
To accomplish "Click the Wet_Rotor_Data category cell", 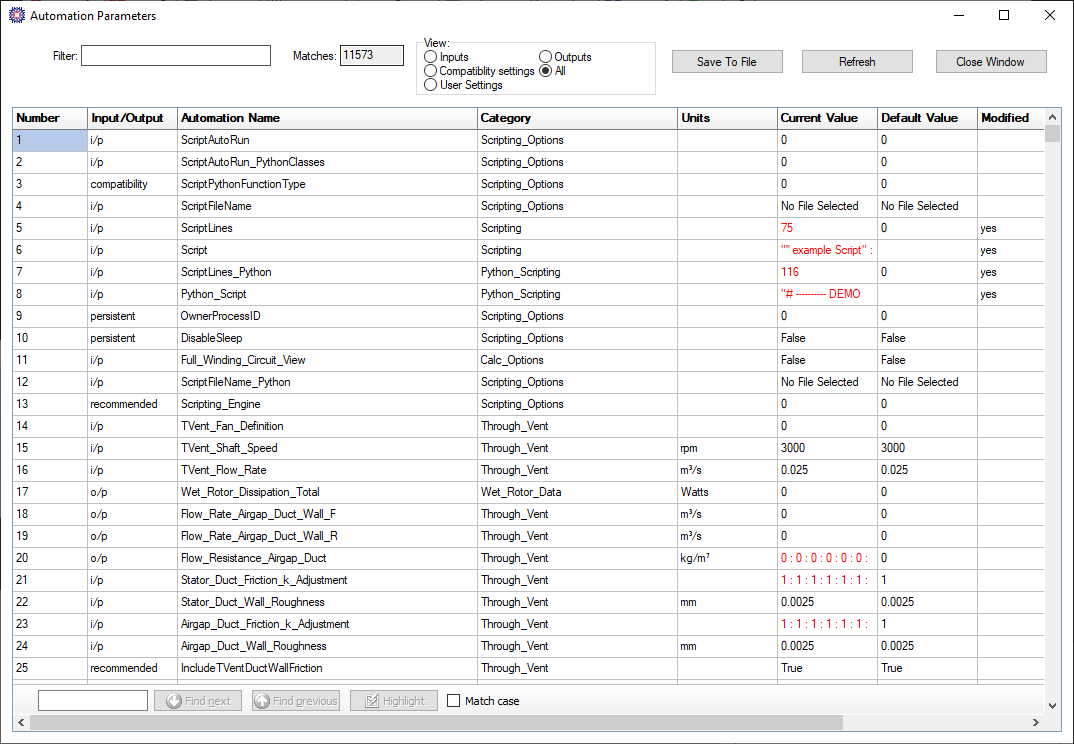I will (x=577, y=491).
